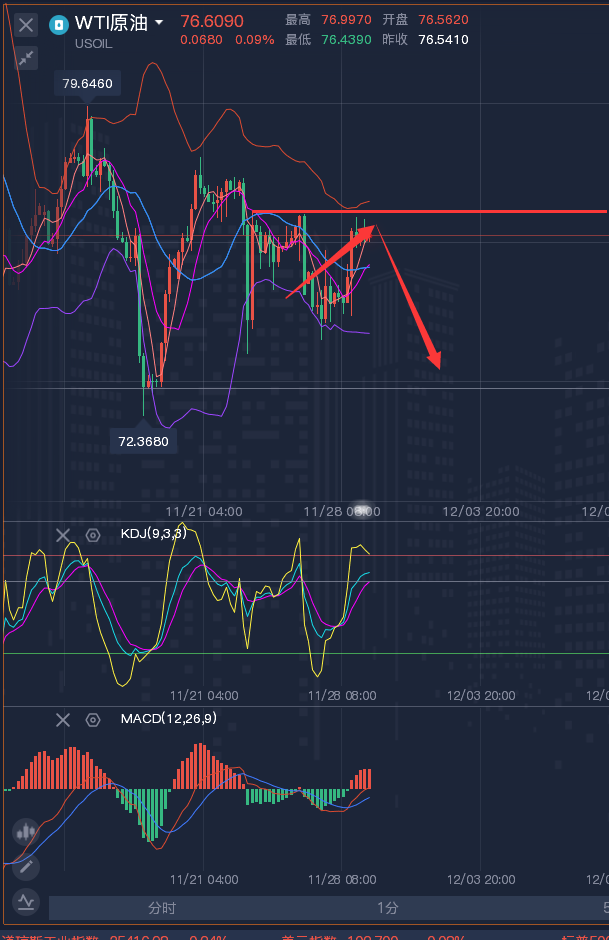Click 11/28 08:00 on MACD axis
Viewport: 609px width, 940px height.
[x=342, y=879]
